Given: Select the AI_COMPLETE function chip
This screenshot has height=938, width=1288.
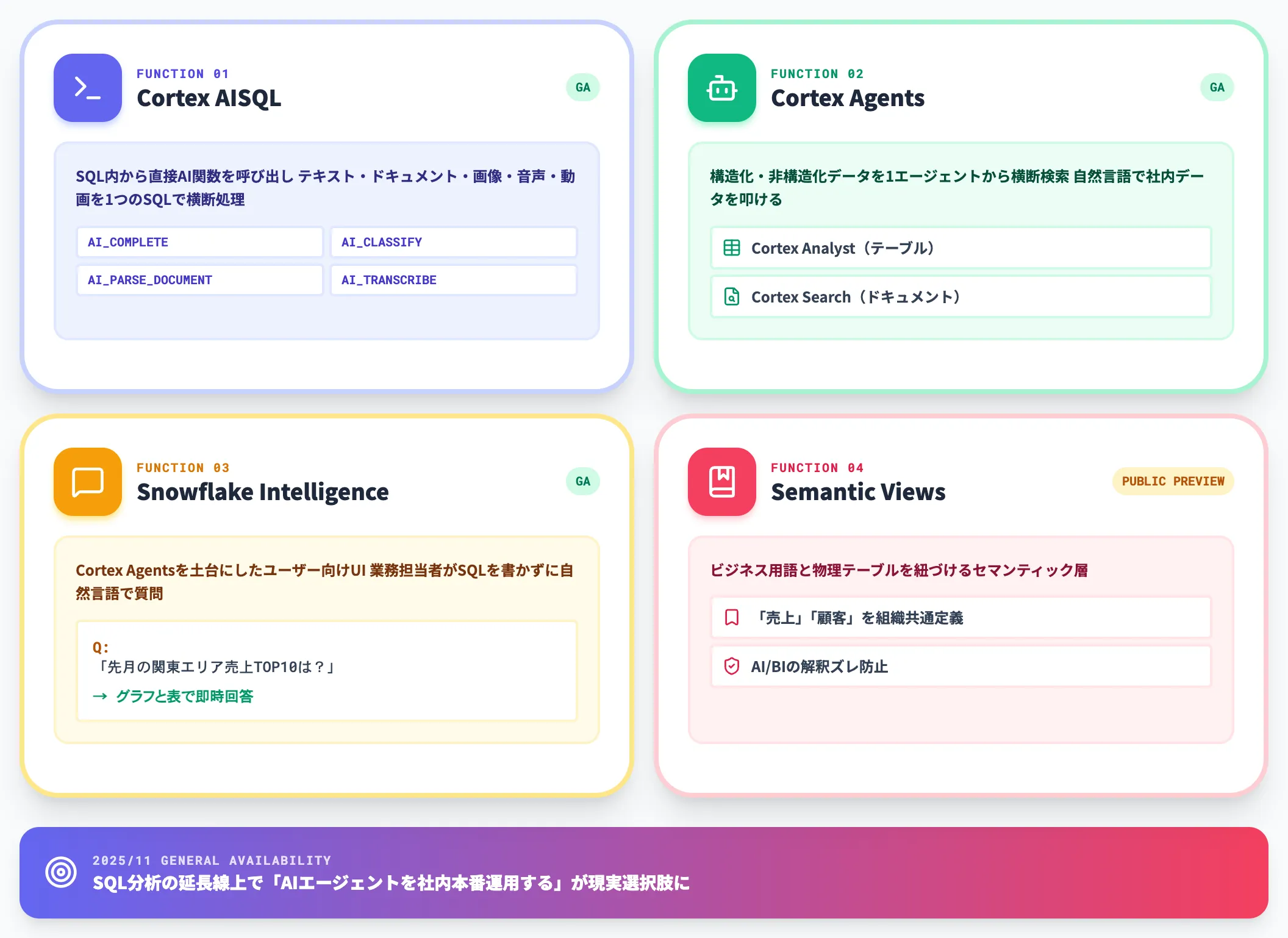Looking at the screenshot, I should pos(200,242).
